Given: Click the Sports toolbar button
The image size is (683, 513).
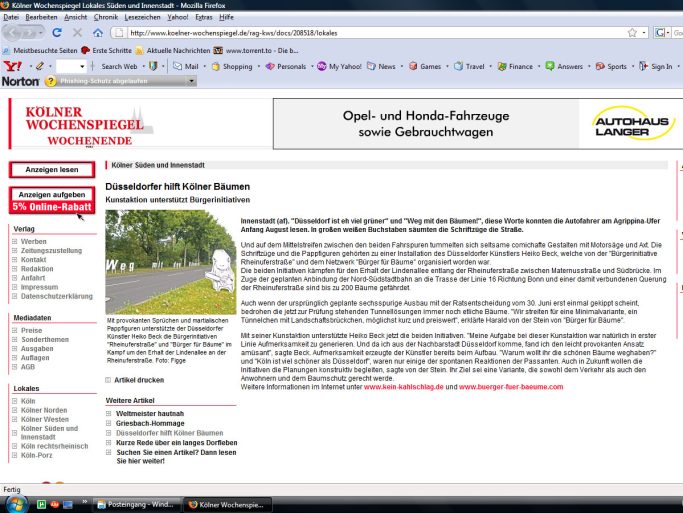Looking at the screenshot, I should [x=611, y=66].
